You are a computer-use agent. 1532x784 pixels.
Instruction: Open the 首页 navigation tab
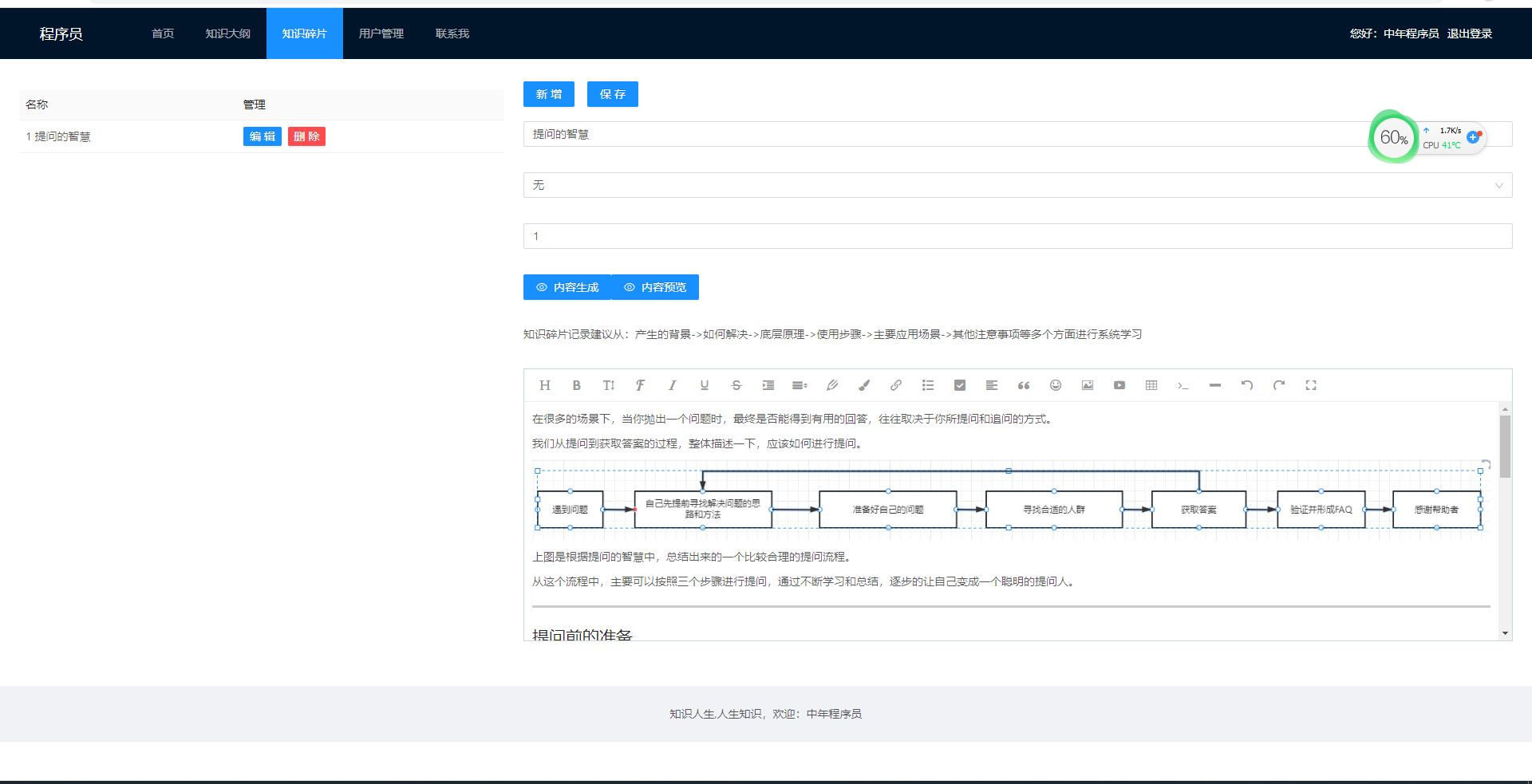coord(163,33)
